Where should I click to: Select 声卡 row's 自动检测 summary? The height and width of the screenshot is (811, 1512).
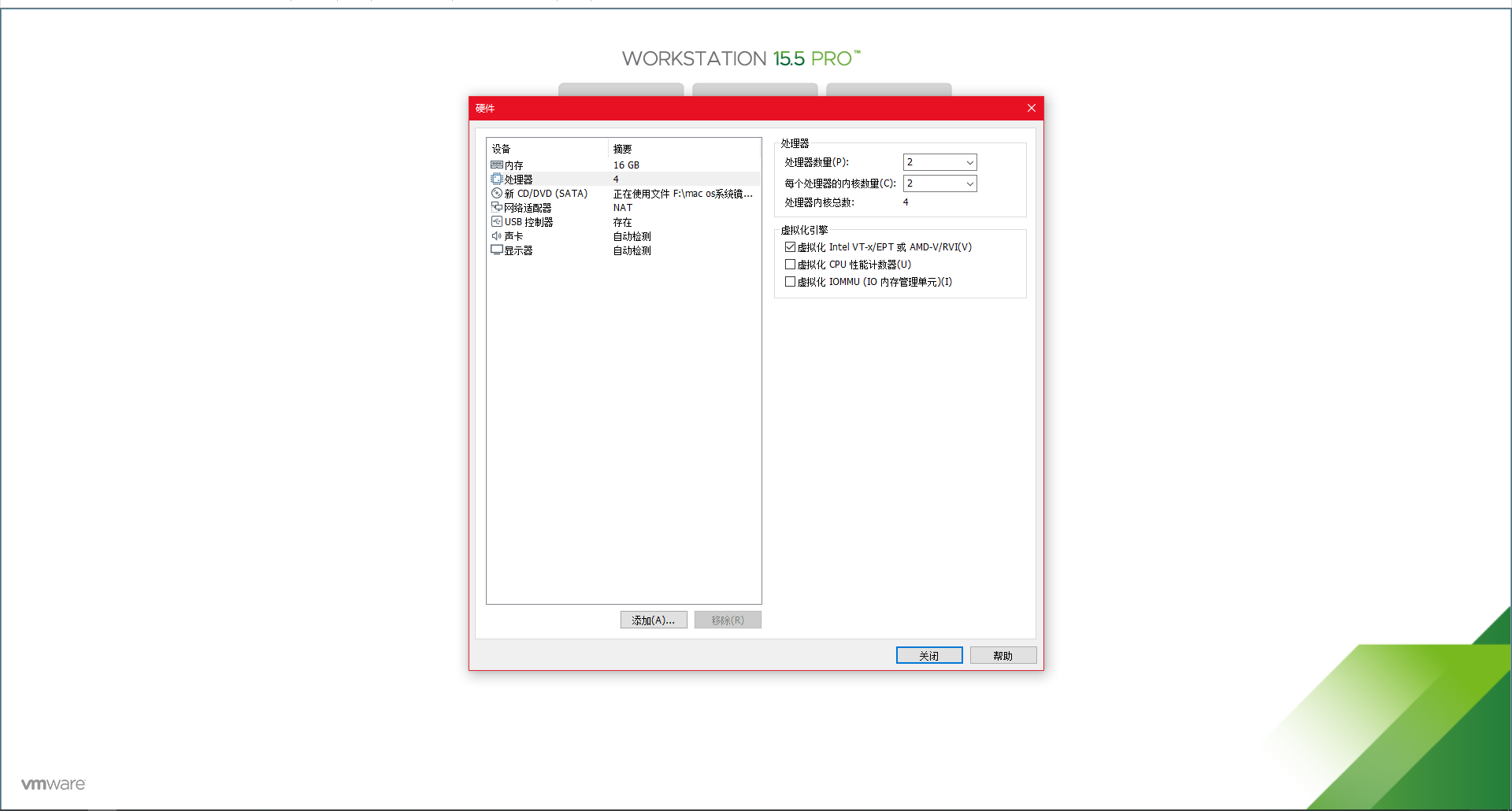[x=632, y=236]
